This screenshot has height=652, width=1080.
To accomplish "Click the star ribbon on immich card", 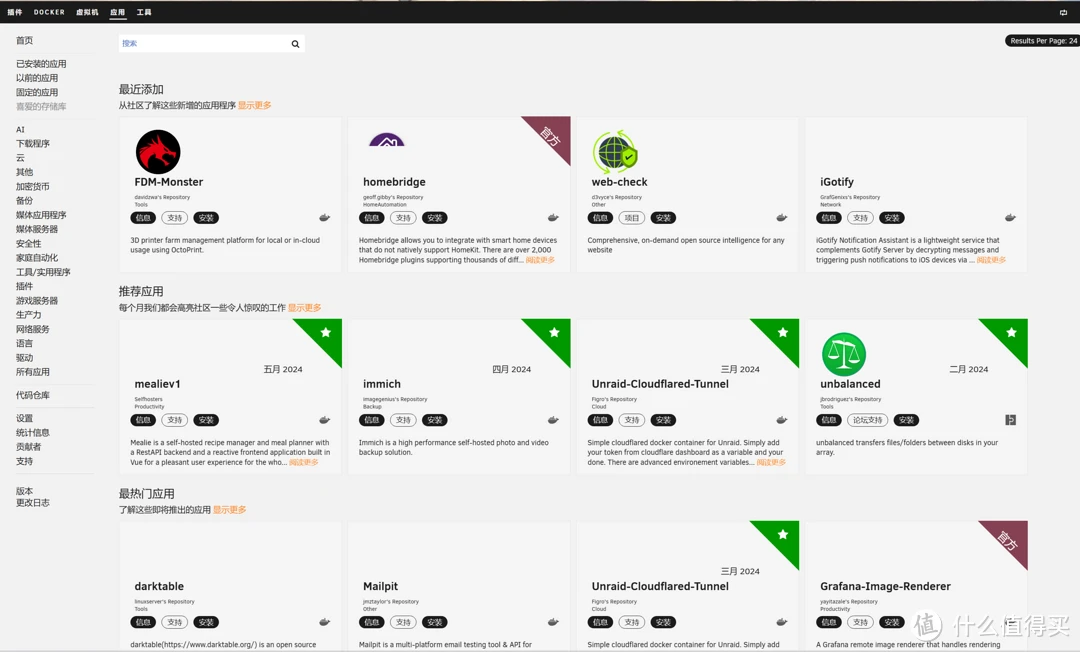I will [x=554, y=333].
